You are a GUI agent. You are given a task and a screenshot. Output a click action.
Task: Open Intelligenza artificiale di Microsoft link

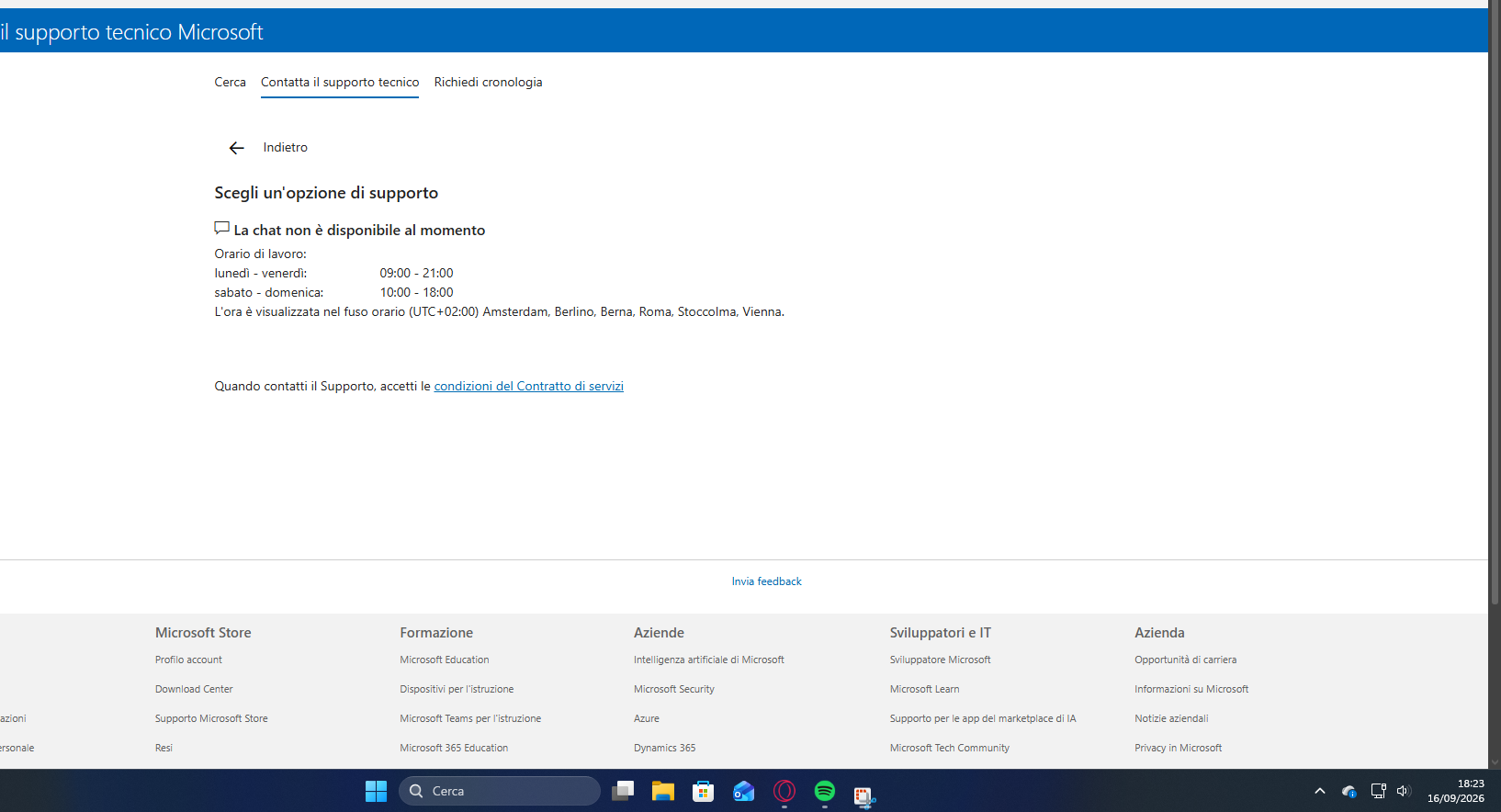709,660
